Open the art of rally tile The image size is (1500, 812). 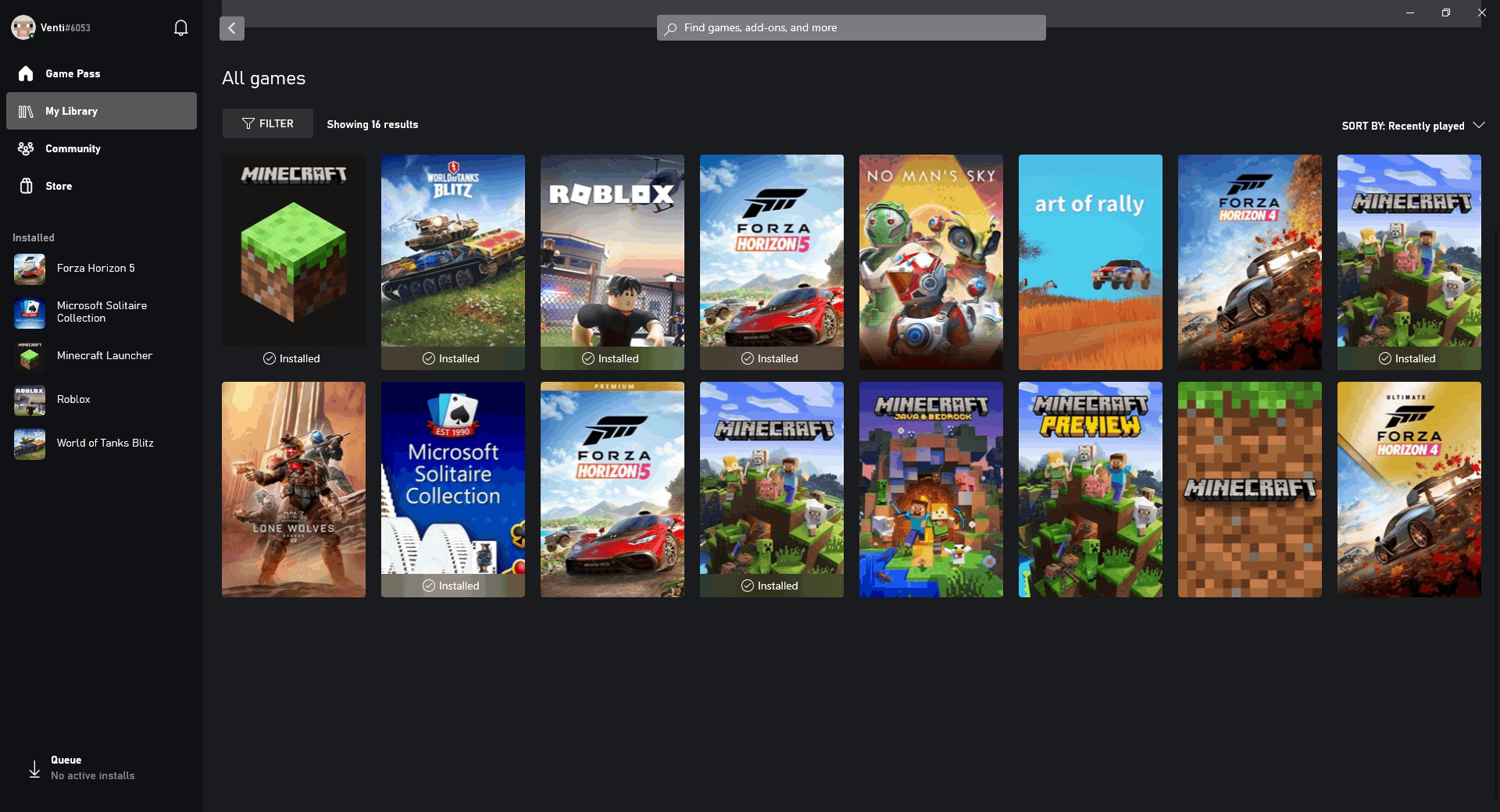pyautogui.click(x=1091, y=262)
